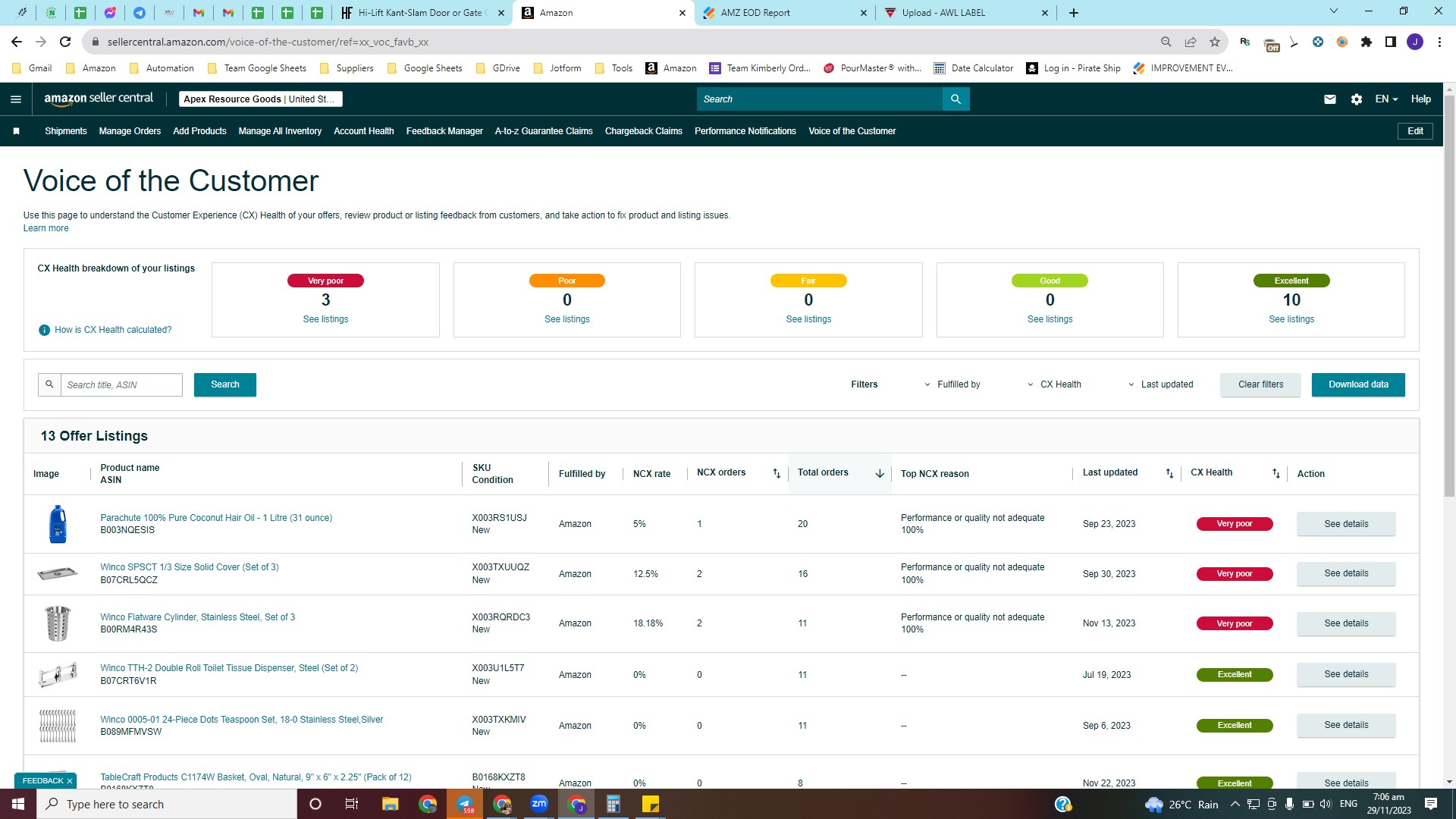Open Telegram from the taskbar
1456x819 pixels.
465,804
